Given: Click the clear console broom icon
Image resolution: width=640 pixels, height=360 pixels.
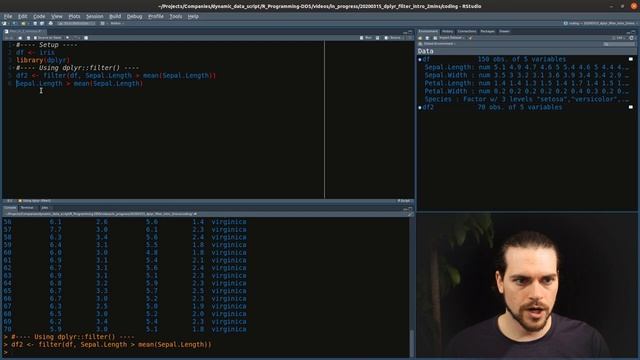Looking at the screenshot, I should coord(410,214).
